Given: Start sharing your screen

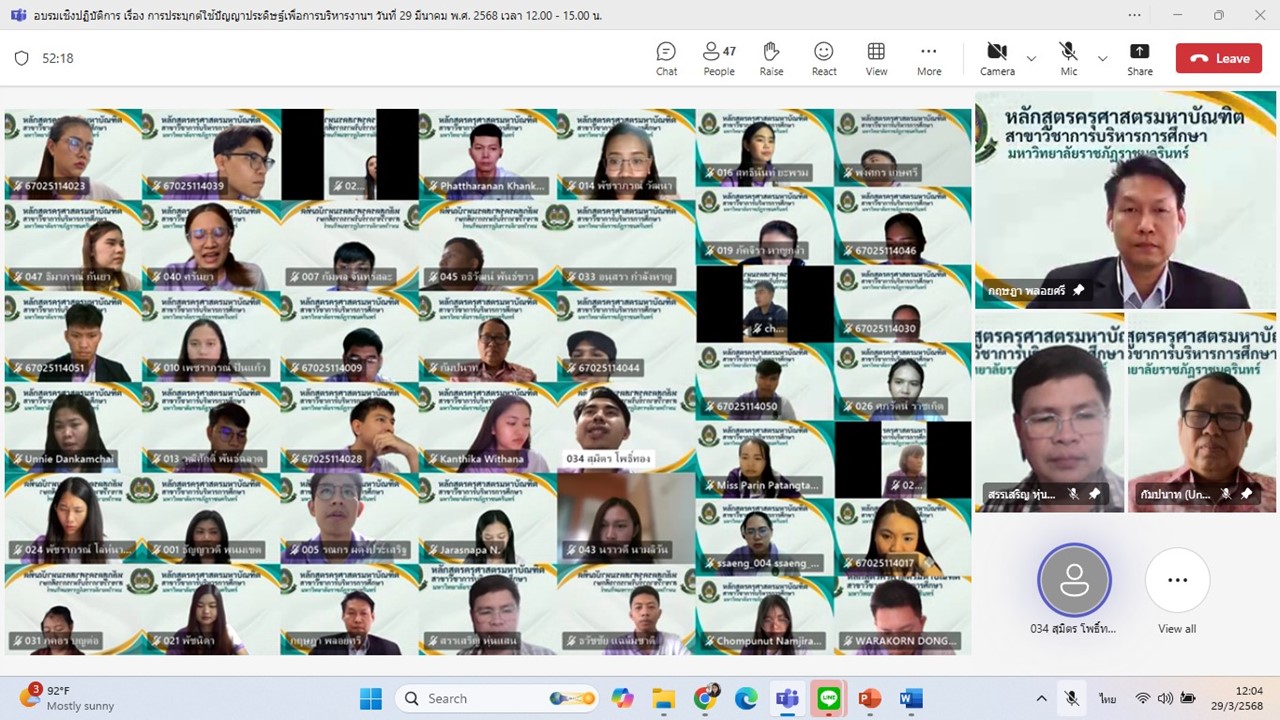Looking at the screenshot, I should click(1140, 59).
